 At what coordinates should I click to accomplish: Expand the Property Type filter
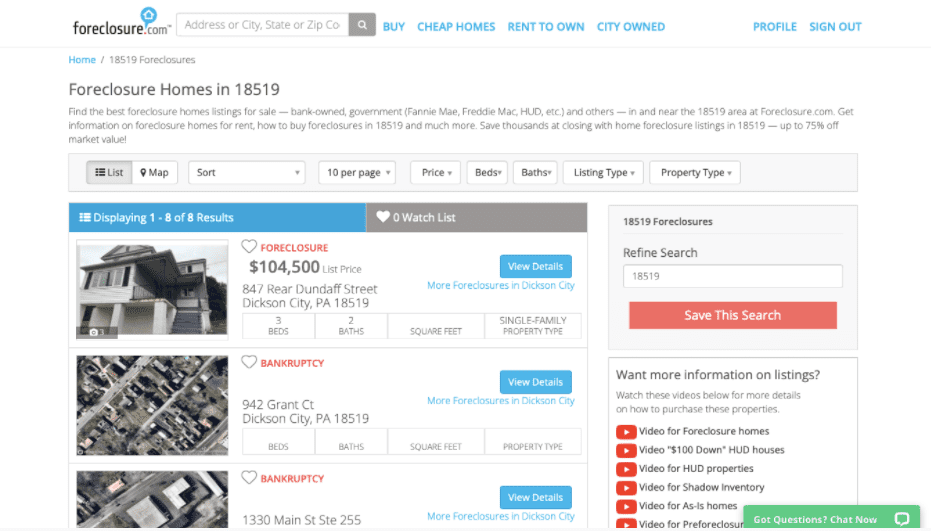695,172
